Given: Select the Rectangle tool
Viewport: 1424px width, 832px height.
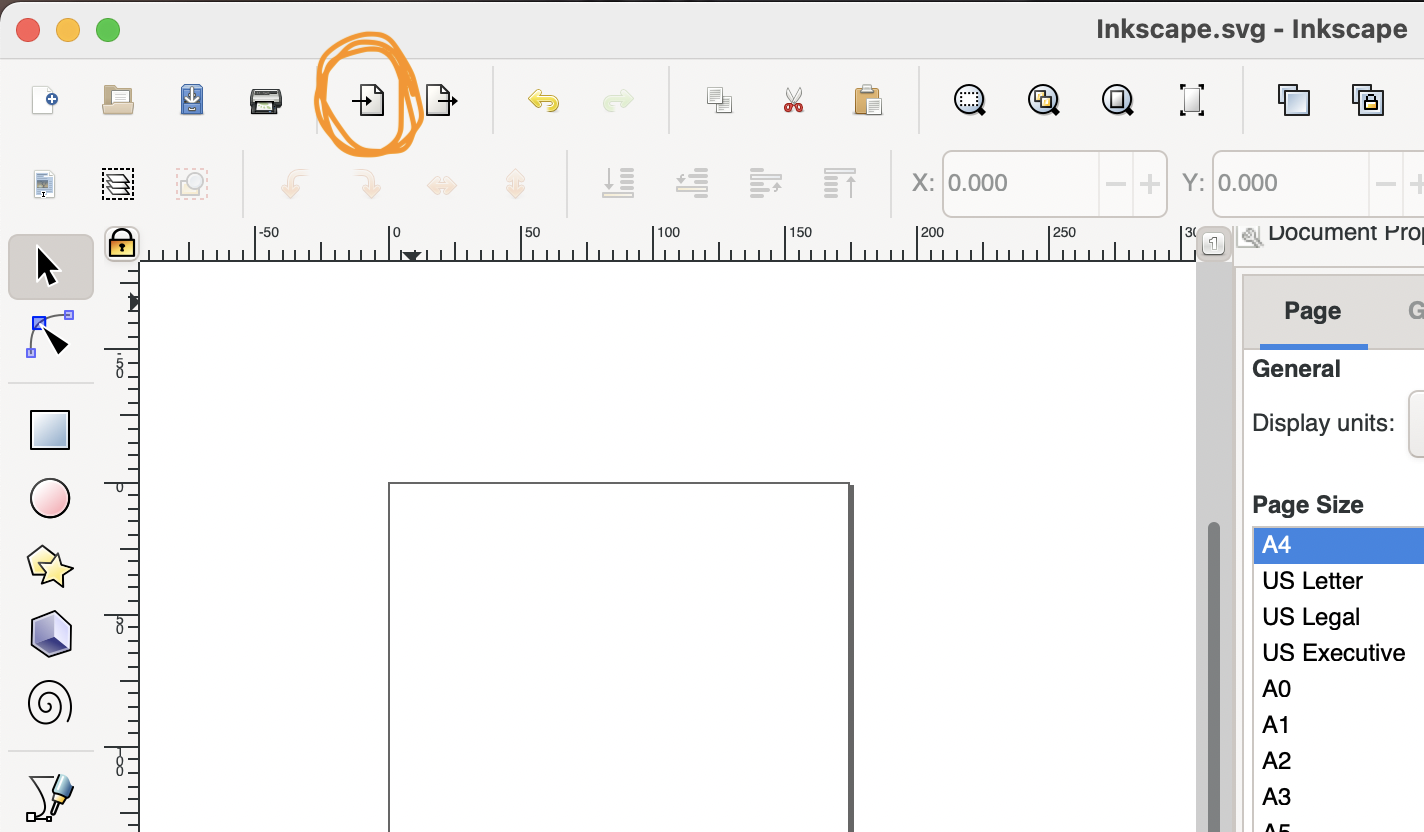Looking at the screenshot, I should pos(50,429).
